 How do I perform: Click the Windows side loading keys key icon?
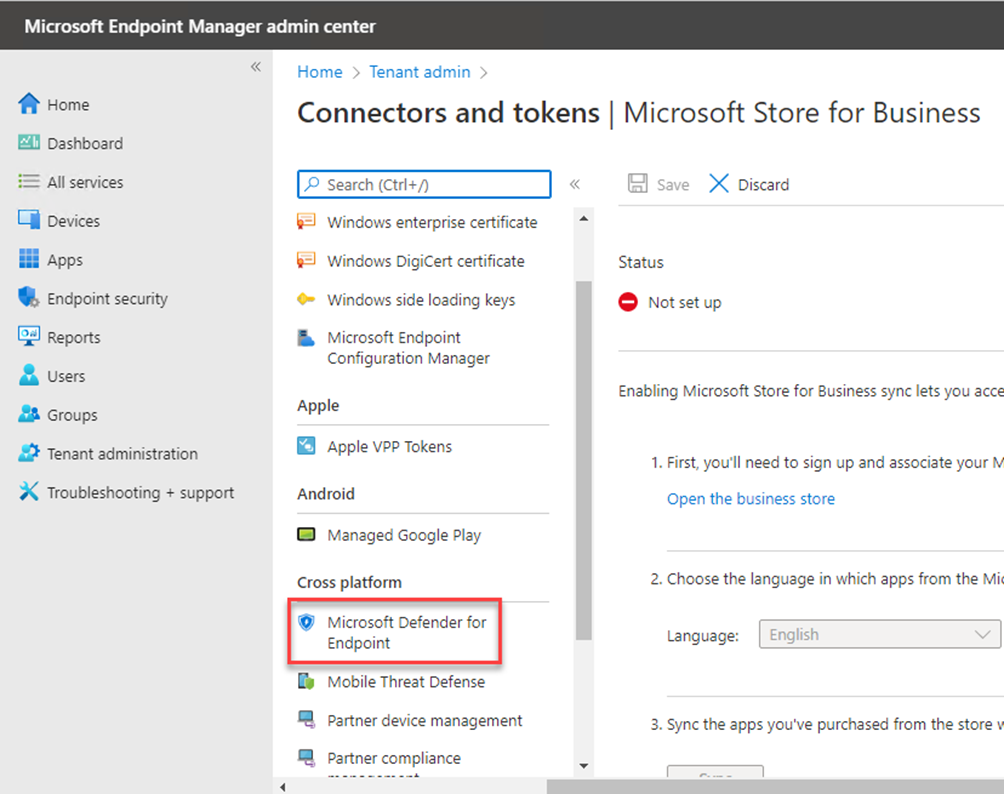[x=306, y=299]
